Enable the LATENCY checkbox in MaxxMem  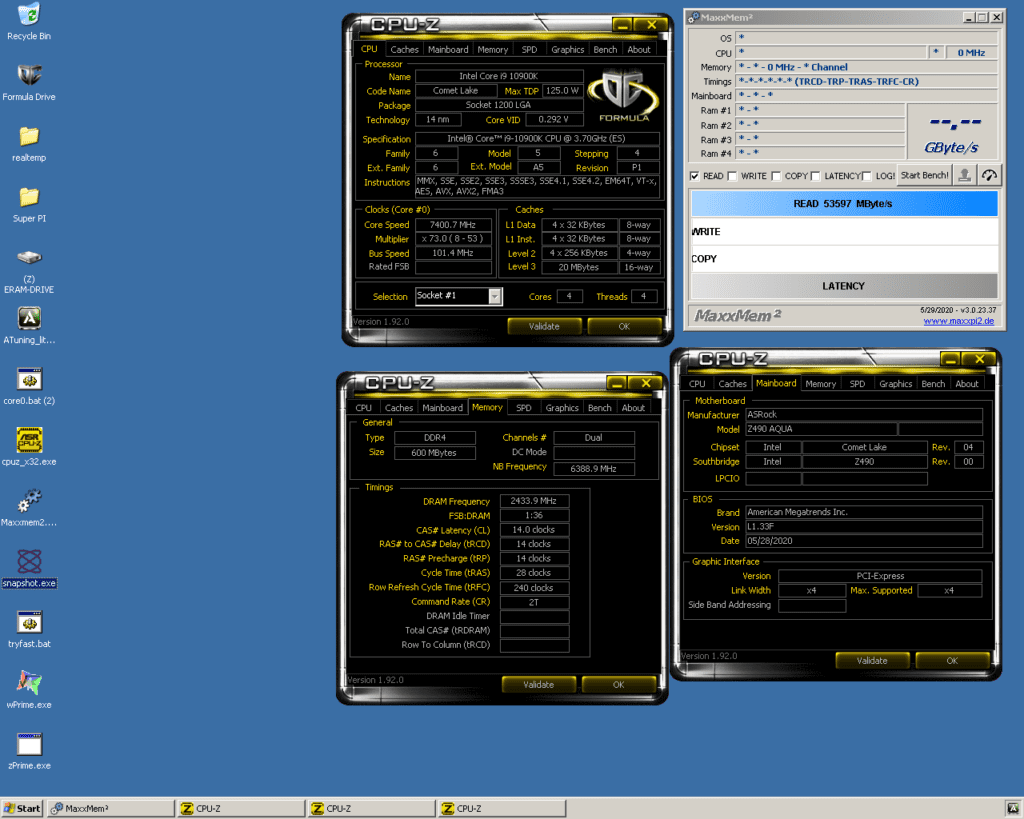pos(815,176)
